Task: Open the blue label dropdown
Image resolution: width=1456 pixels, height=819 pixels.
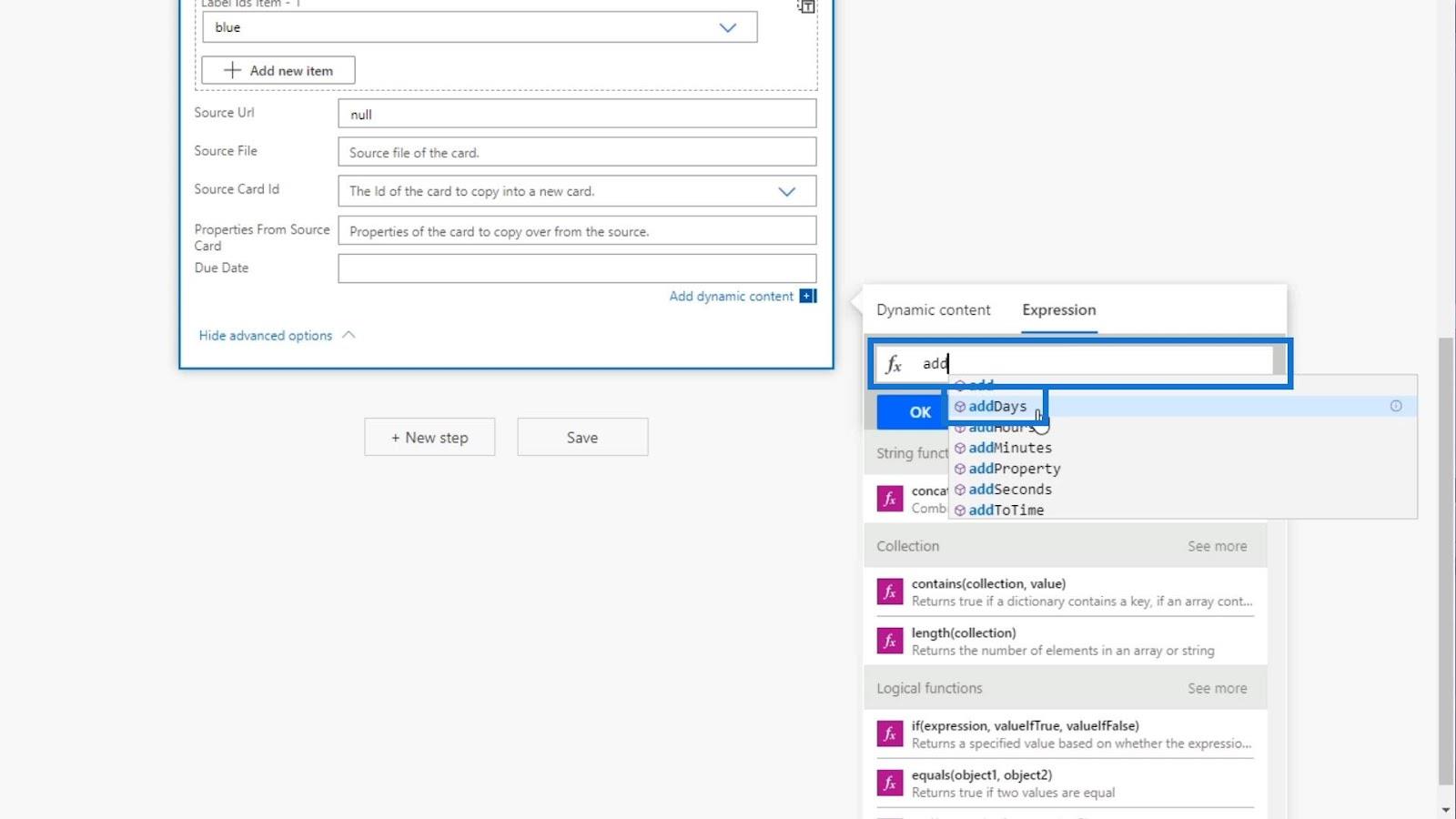Action: tap(480, 27)
